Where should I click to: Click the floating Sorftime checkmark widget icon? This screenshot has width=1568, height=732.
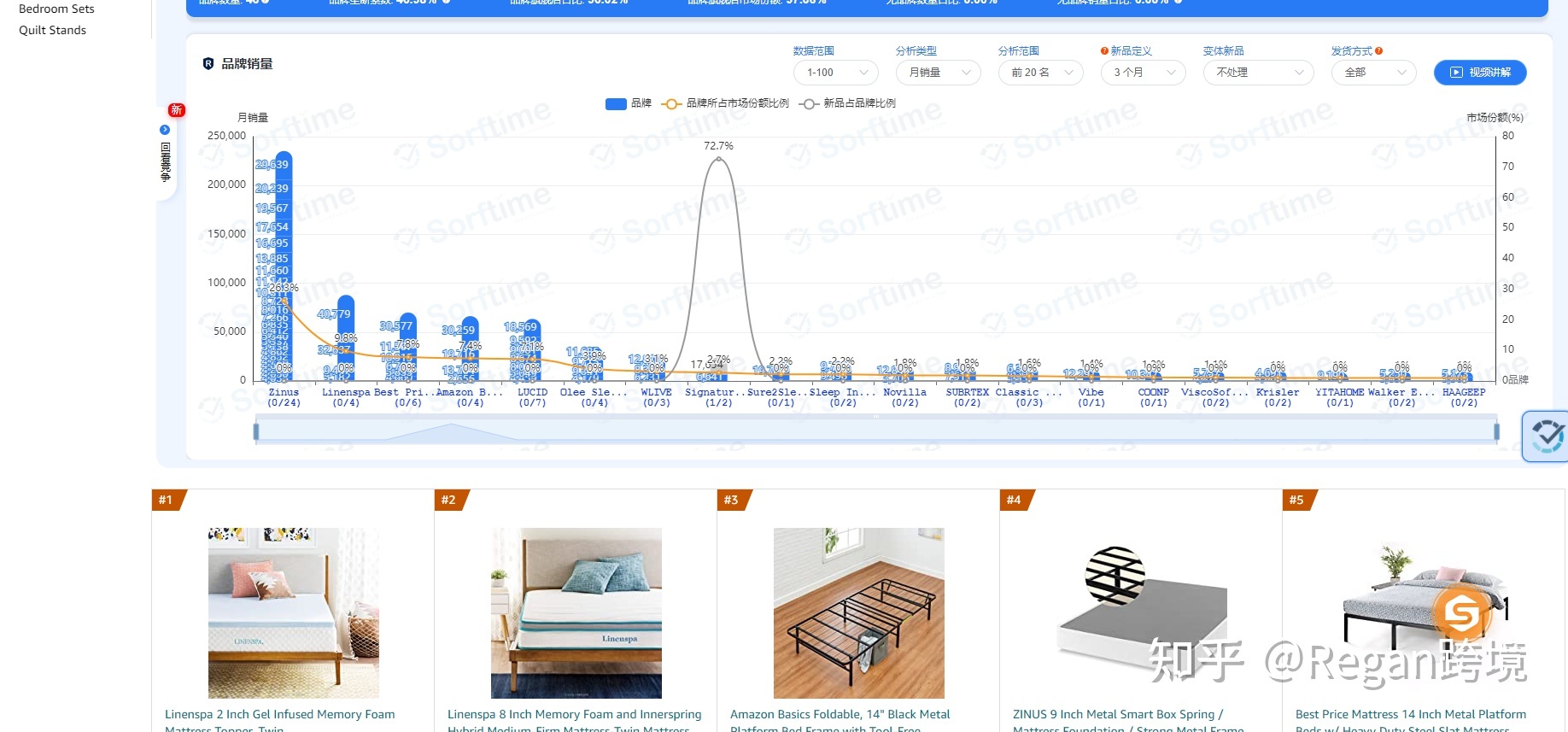click(1547, 436)
